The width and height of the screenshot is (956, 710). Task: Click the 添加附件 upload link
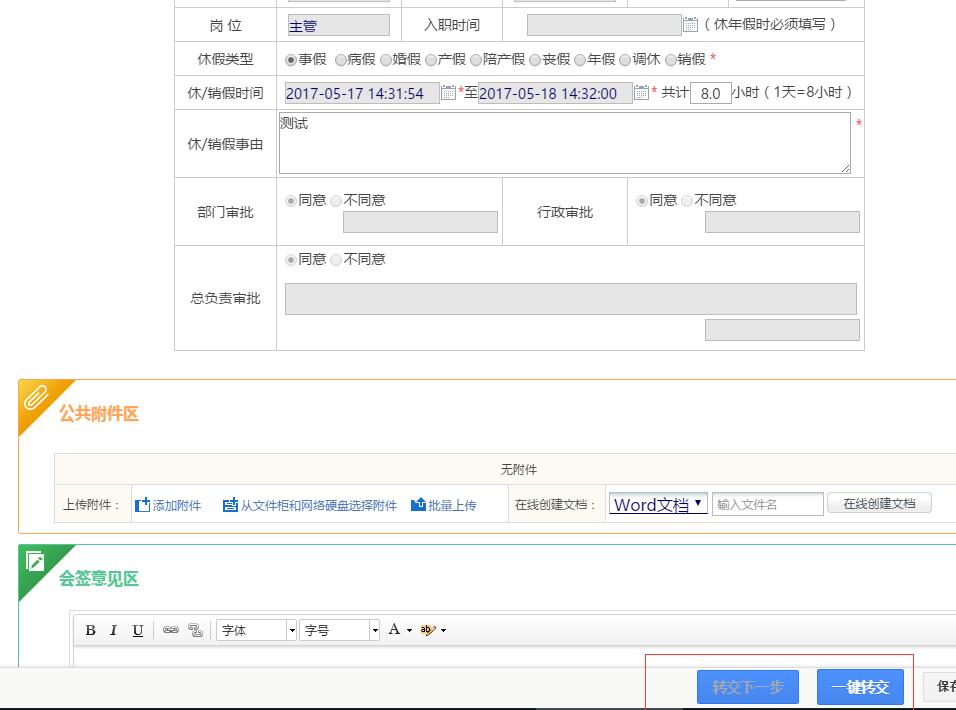tap(168, 505)
